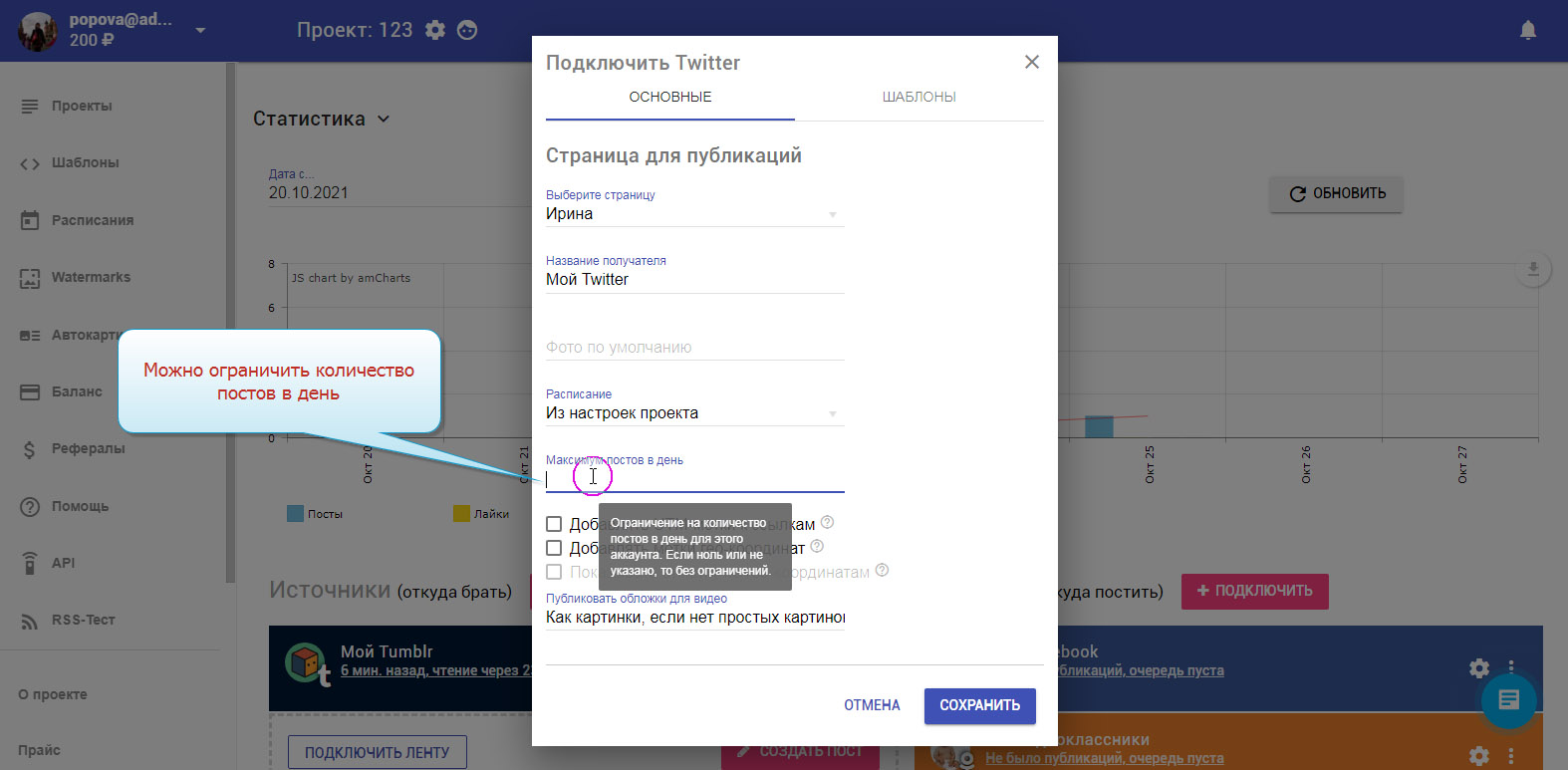This screenshot has height=770, width=1568.
Task: Toggle the second checkbox in the dialog
Action: [x=554, y=548]
